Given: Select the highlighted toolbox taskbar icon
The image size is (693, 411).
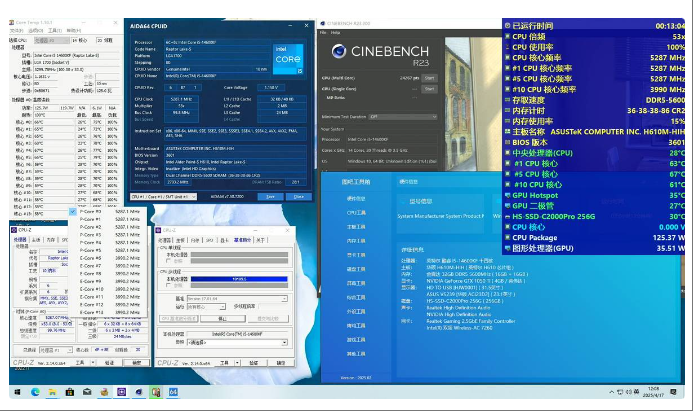Looking at the screenshot, I should pyautogui.click(x=156, y=392).
